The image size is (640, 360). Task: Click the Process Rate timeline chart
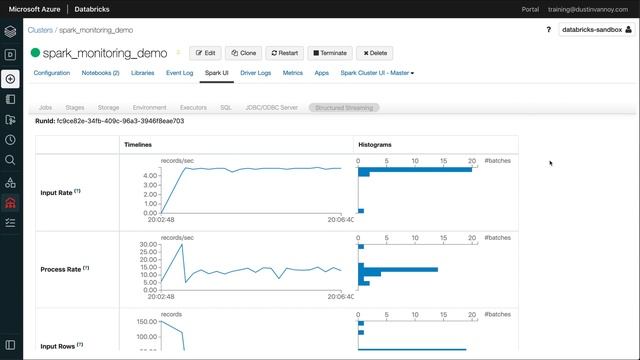click(x=251, y=267)
